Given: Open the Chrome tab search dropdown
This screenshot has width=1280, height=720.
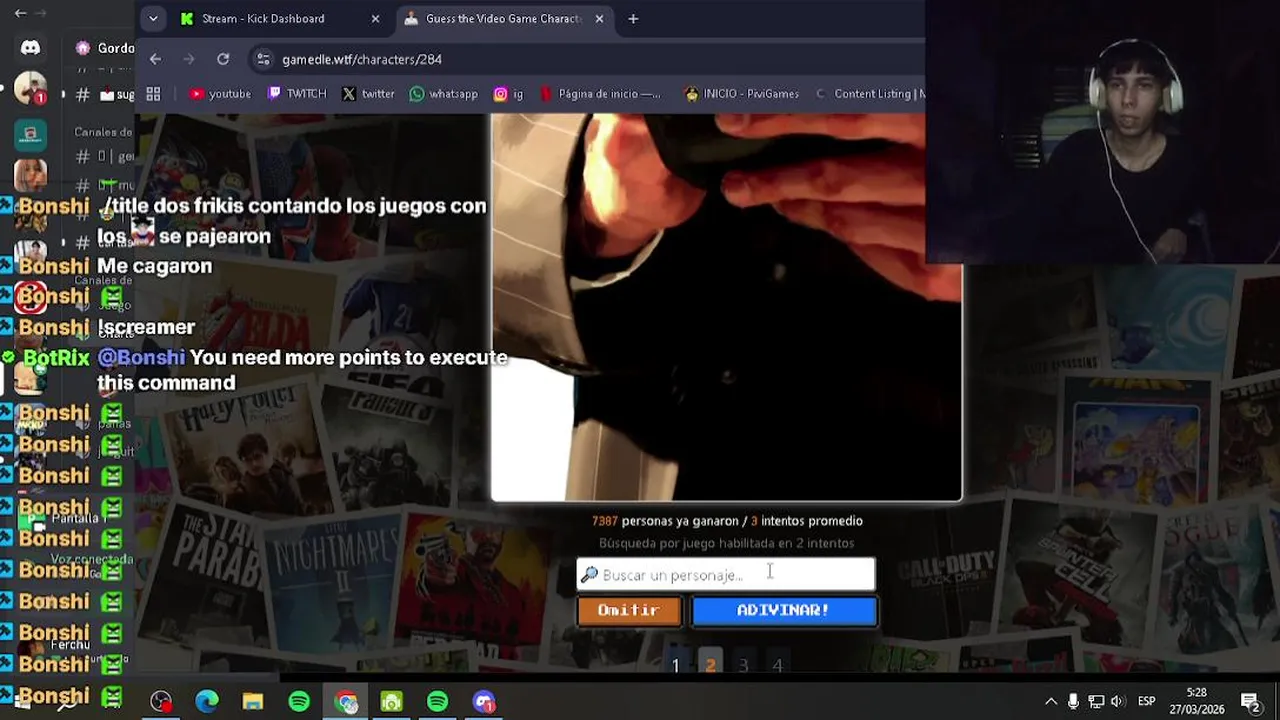Looking at the screenshot, I should coord(152,18).
